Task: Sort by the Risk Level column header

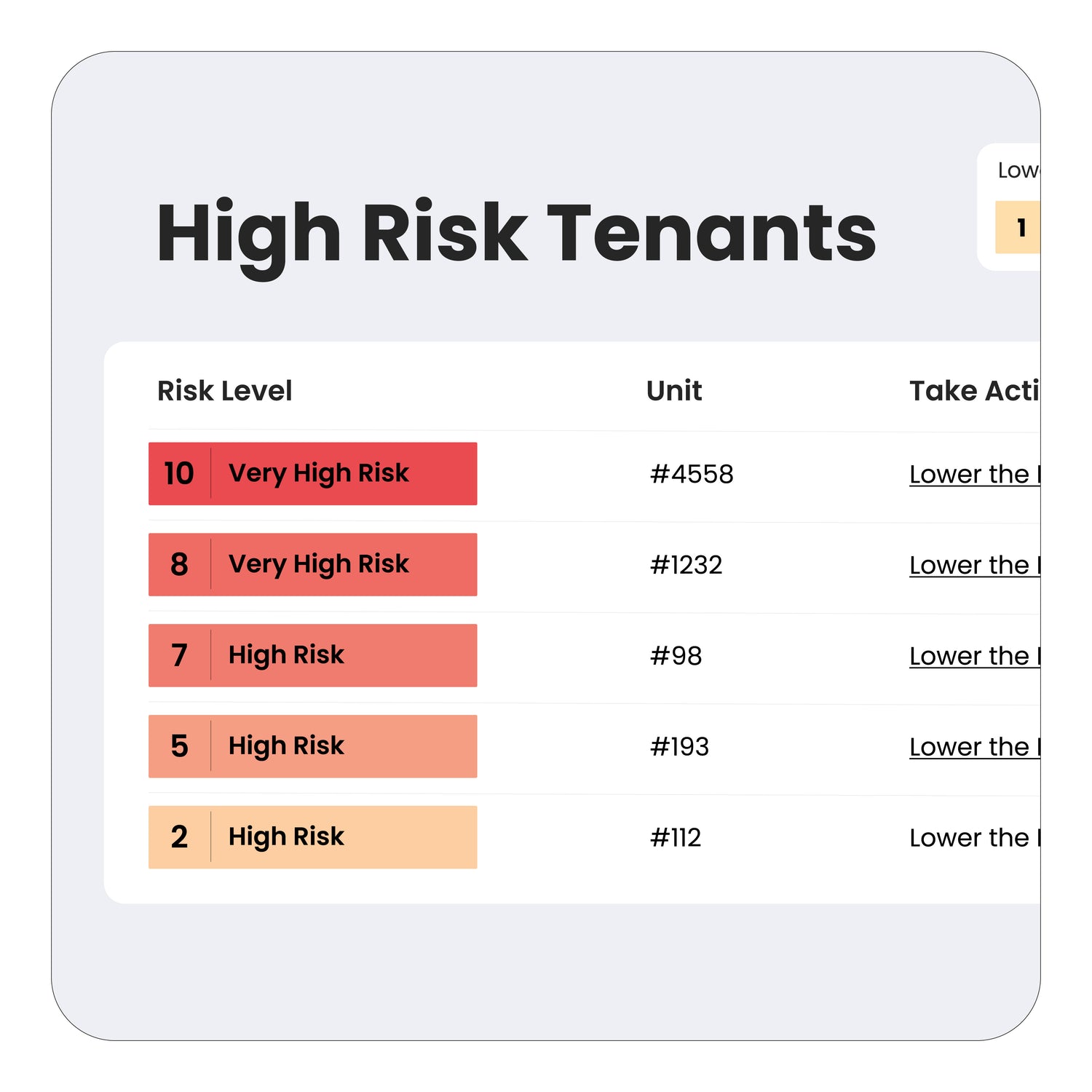Action: [224, 391]
